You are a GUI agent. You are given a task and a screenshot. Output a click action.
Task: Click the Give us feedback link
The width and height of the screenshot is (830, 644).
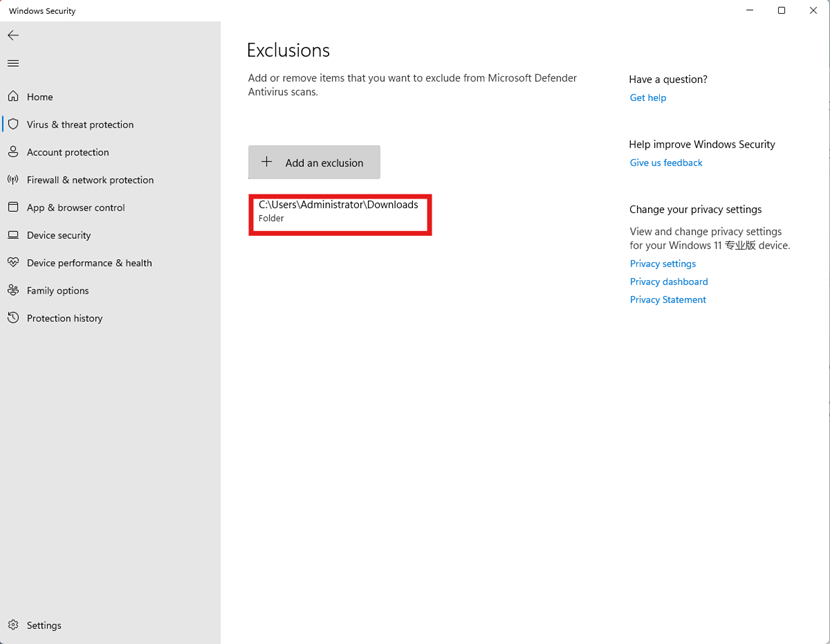click(665, 163)
